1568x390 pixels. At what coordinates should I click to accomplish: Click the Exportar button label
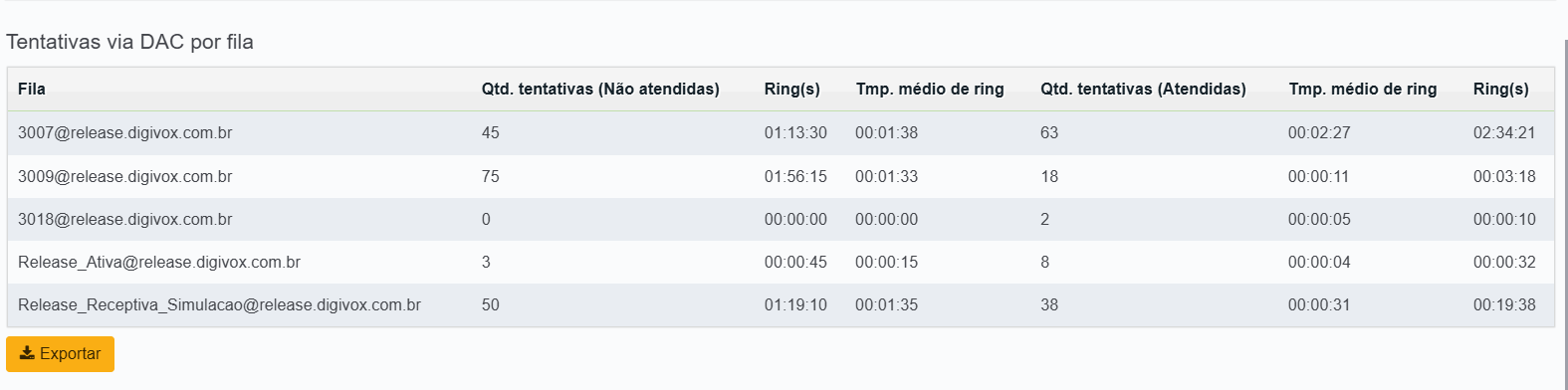(x=70, y=354)
